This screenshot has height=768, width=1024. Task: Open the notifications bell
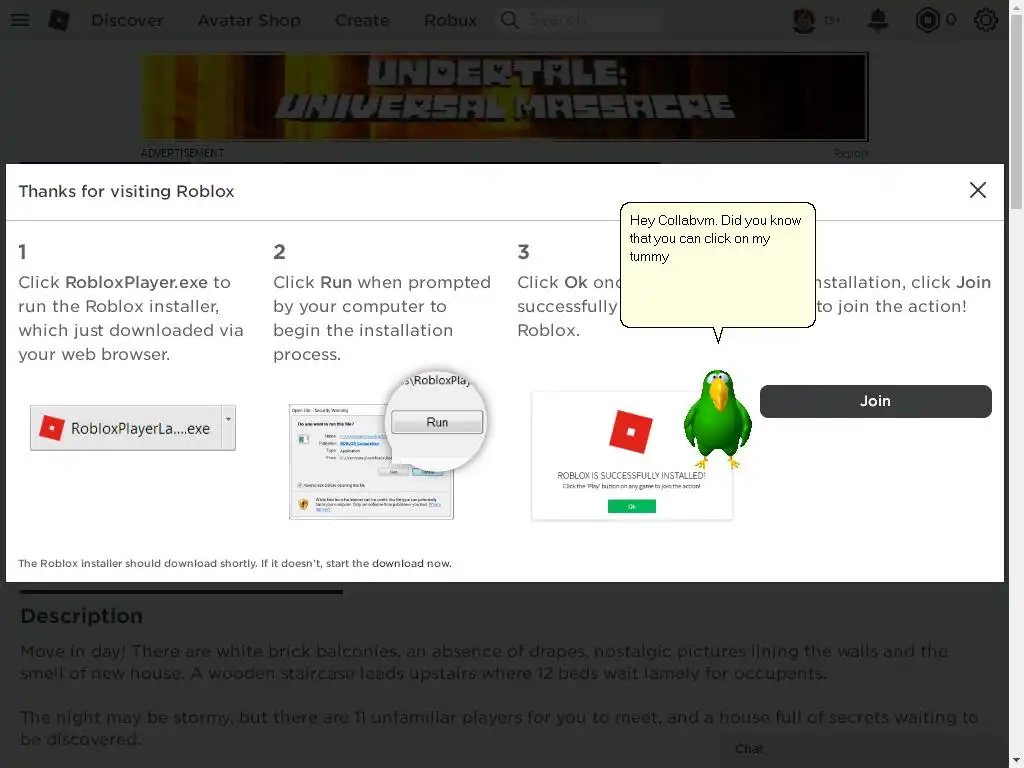coord(878,20)
